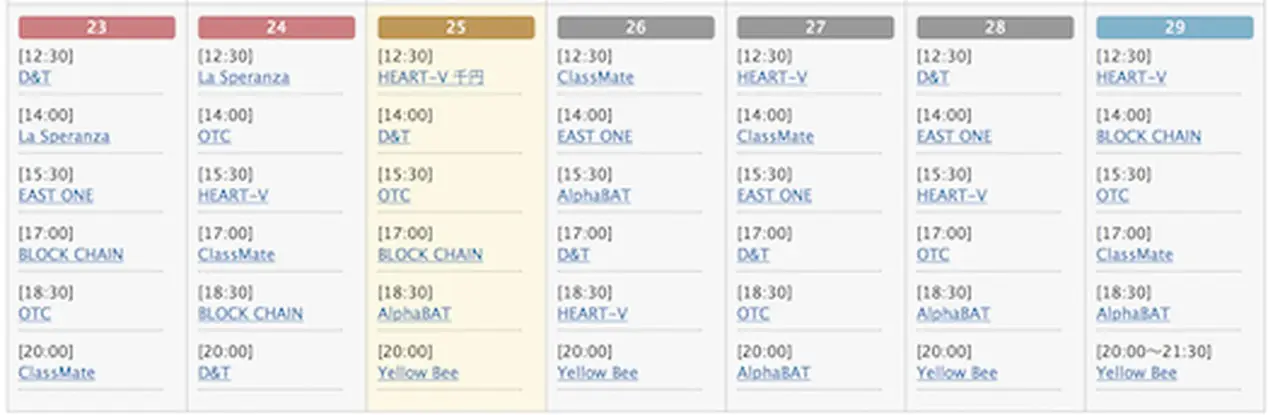This screenshot has height=415, width=1280.
Task: Open BLOCK CHAIN at 14:00 on day 29
Action: click(x=1149, y=136)
